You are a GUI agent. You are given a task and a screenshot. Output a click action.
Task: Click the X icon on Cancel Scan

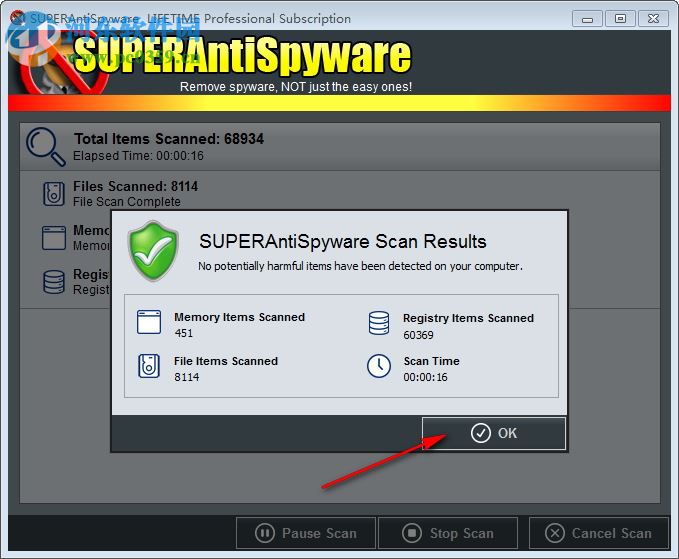click(555, 533)
